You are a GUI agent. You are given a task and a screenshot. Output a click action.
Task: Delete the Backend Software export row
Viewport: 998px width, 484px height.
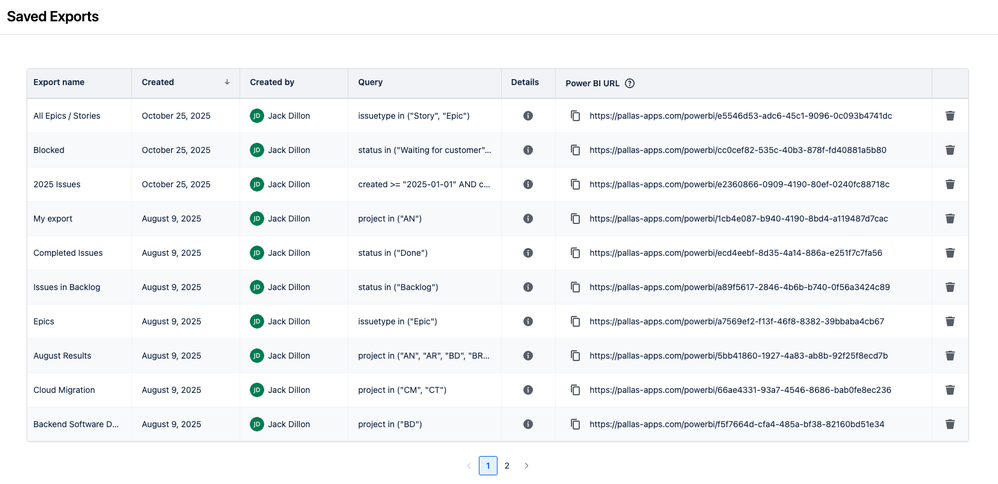950,424
